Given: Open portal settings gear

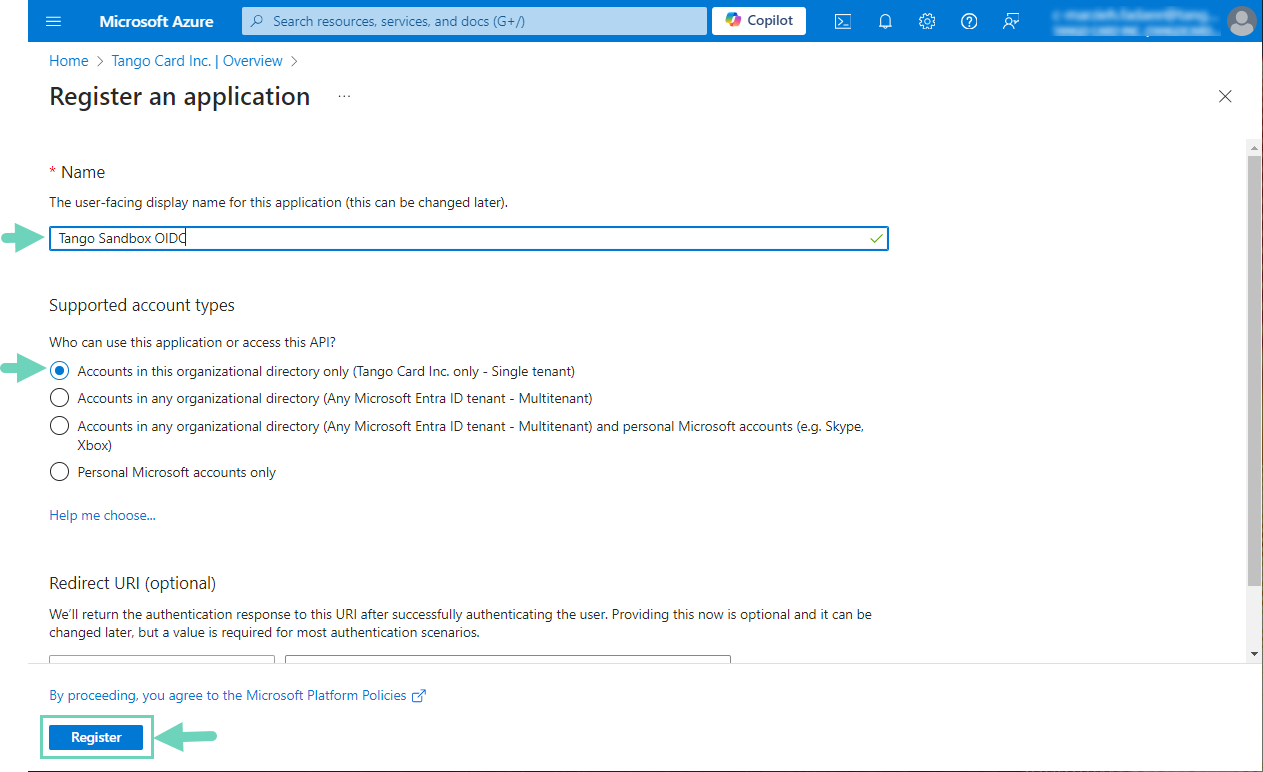Looking at the screenshot, I should (927, 21).
